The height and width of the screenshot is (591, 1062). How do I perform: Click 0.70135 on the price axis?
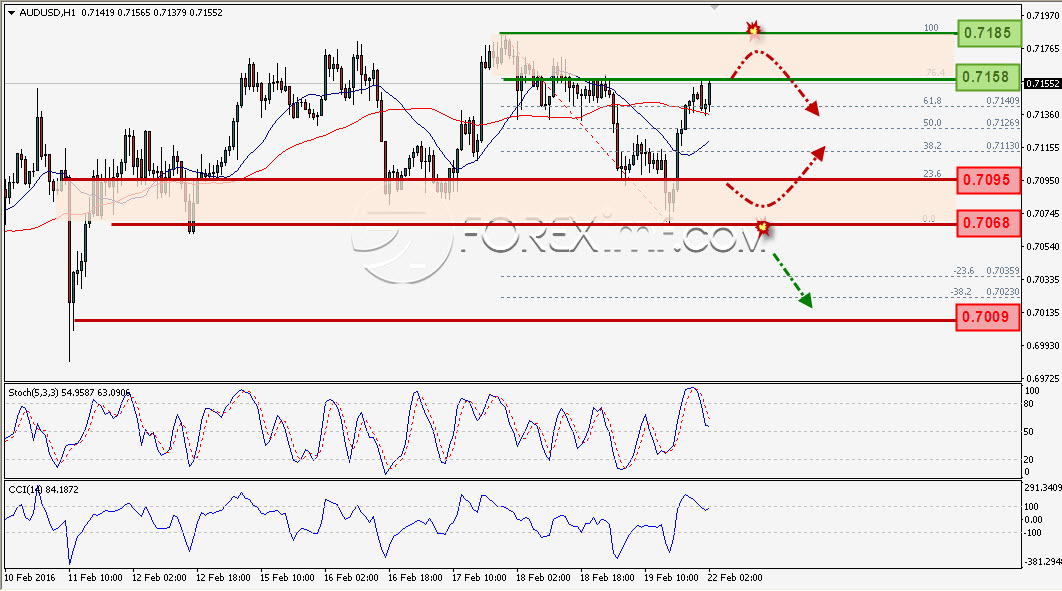1043,313
